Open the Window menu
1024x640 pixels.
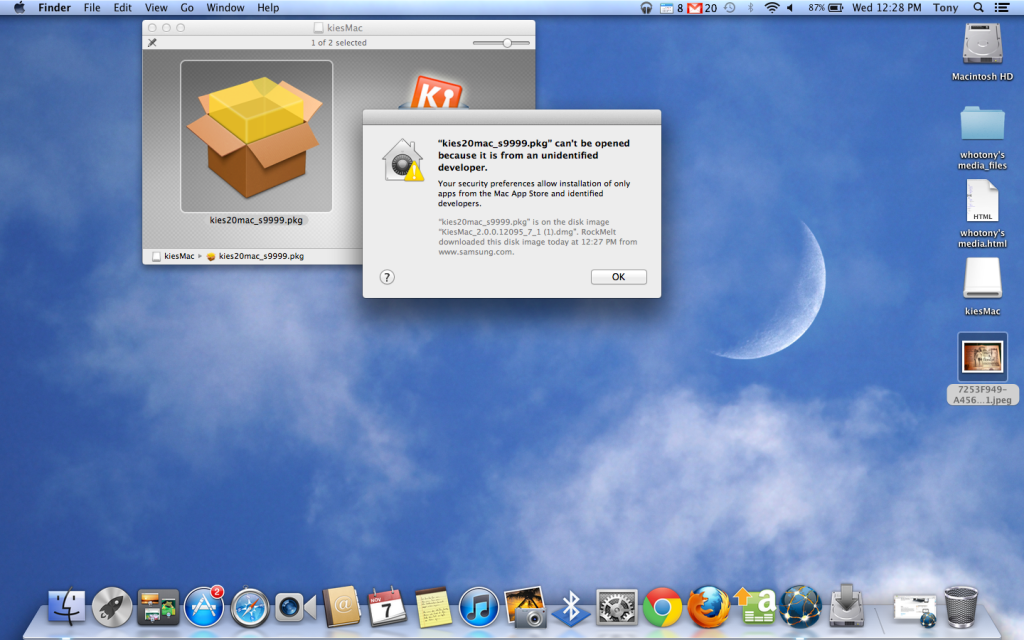[x=225, y=8]
